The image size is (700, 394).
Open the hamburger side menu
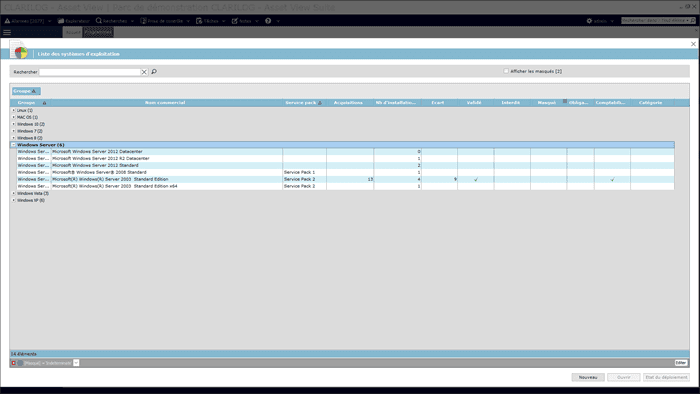[7, 32]
